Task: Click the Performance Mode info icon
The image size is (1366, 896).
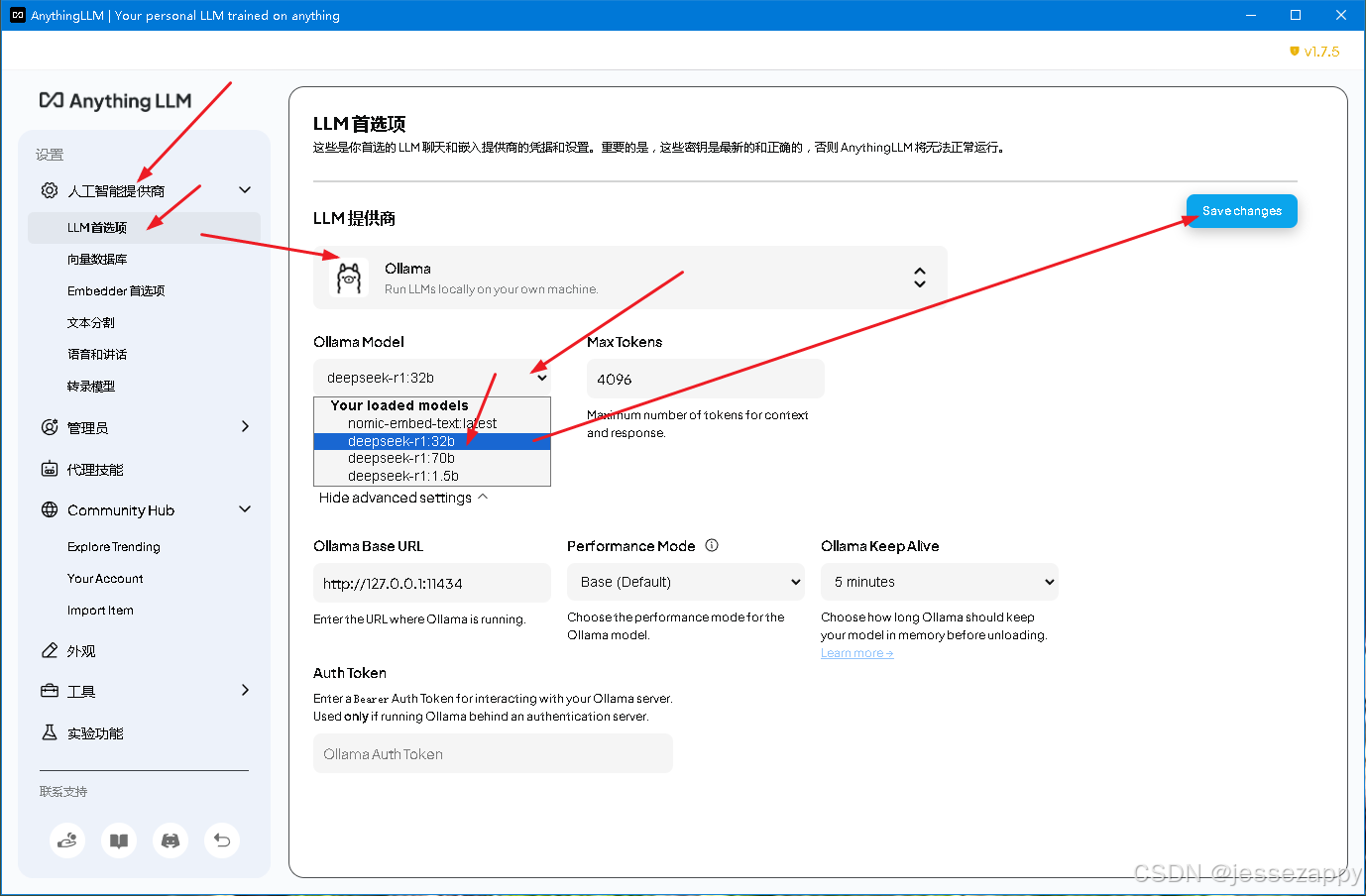Action: point(712,545)
